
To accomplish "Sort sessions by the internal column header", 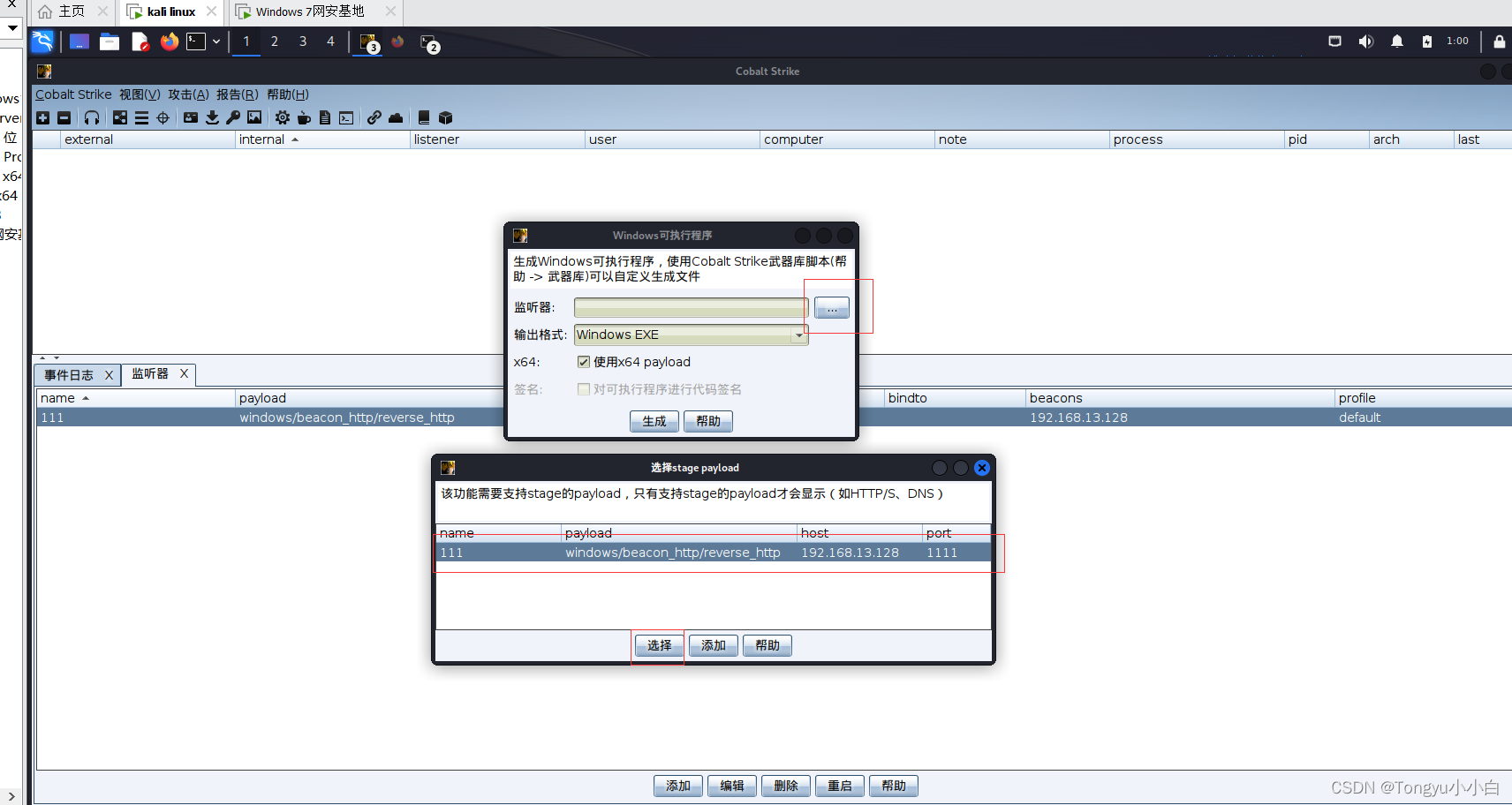I will pos(322,139).
